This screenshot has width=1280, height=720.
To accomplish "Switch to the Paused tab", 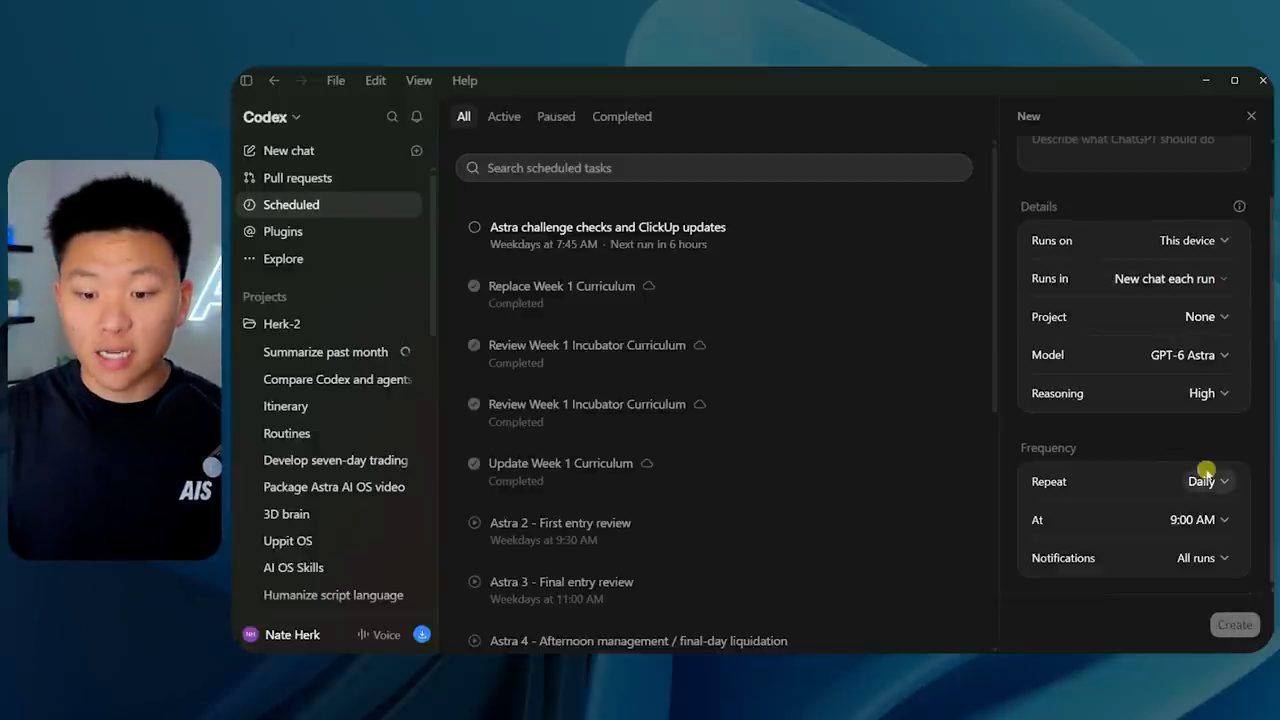I will click(556, 117).
